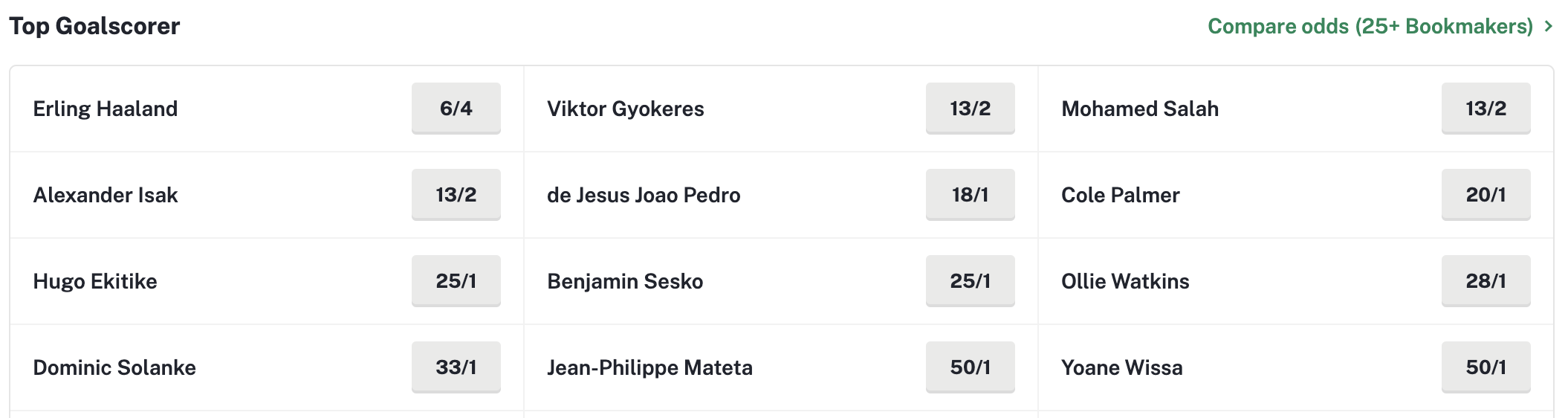
Task: Click the Cole Palmer player name
Action: [1121, 195]
